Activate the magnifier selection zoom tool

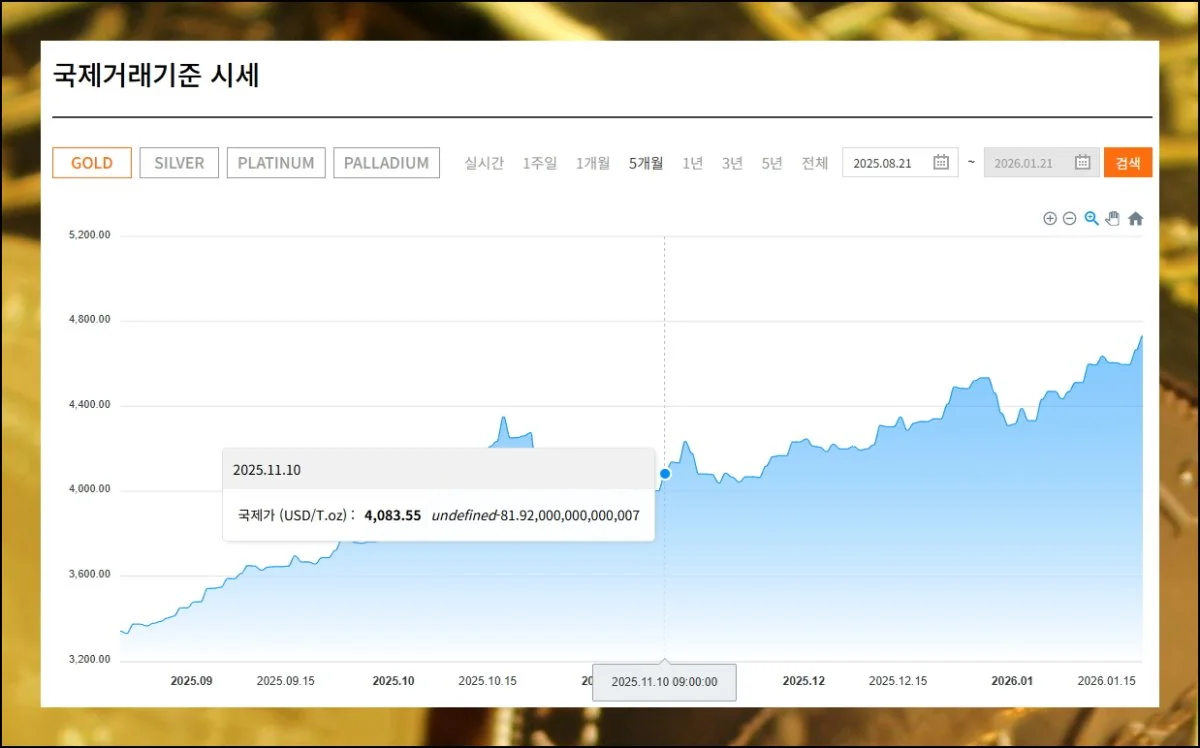click(x=1091, y=219)
